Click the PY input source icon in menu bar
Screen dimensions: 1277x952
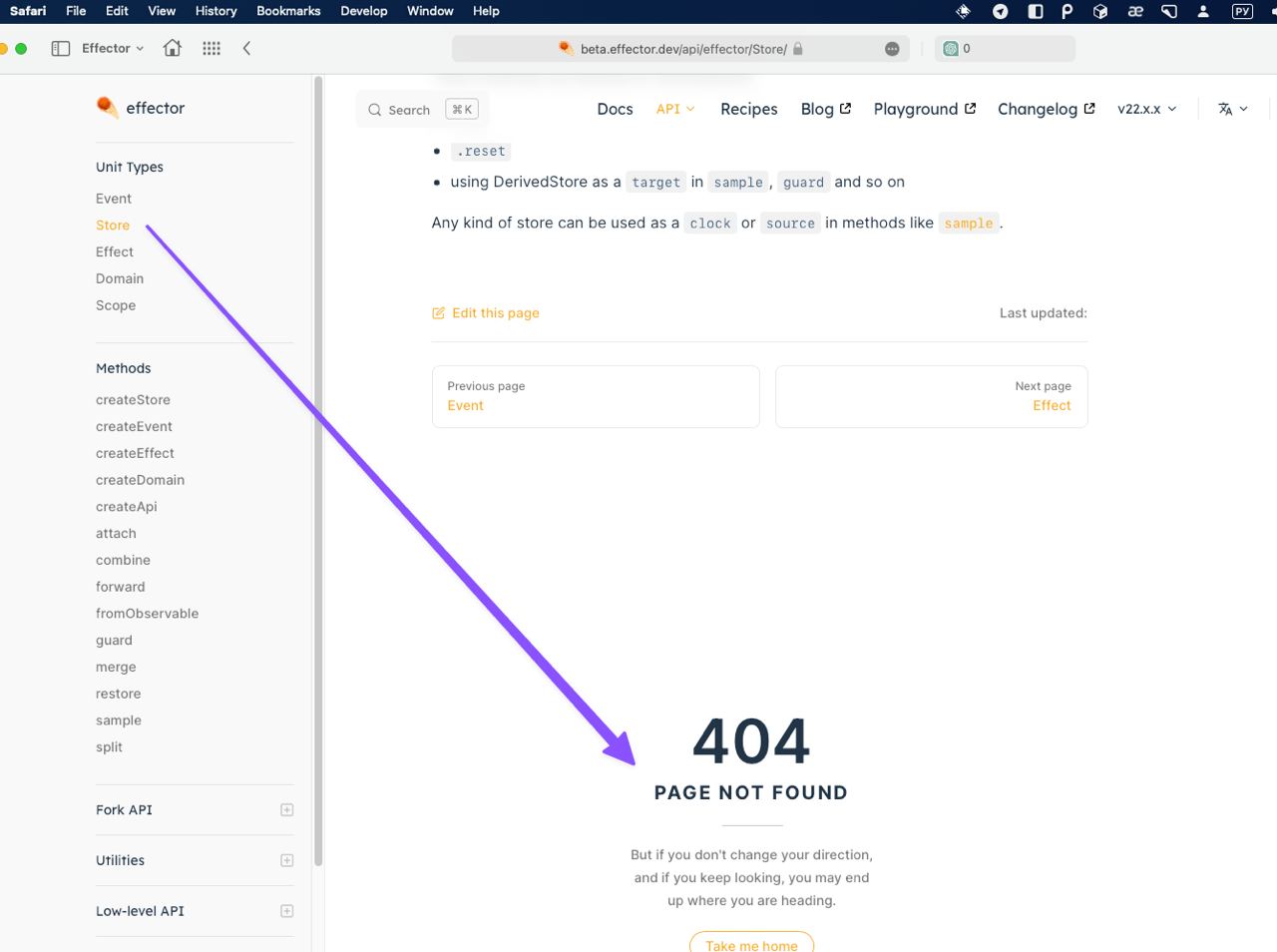[x=1241, y=11]
